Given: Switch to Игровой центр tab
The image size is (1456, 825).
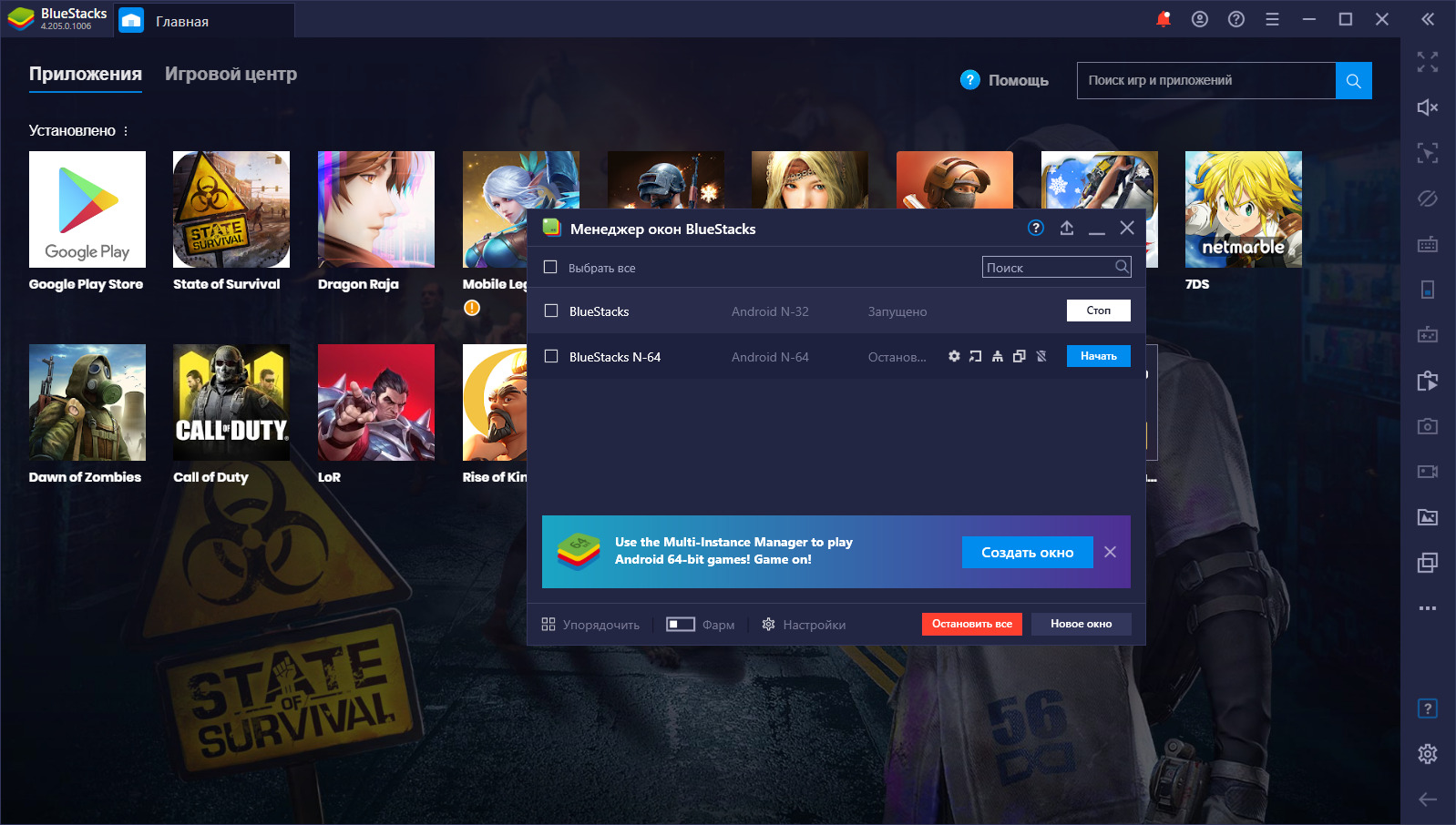Looking at the screenshot, I should [x=231, y=75].
